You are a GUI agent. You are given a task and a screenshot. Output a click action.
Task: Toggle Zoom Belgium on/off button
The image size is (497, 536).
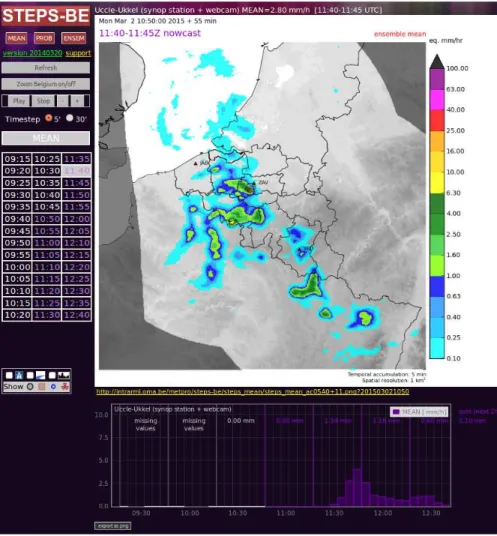46,84
